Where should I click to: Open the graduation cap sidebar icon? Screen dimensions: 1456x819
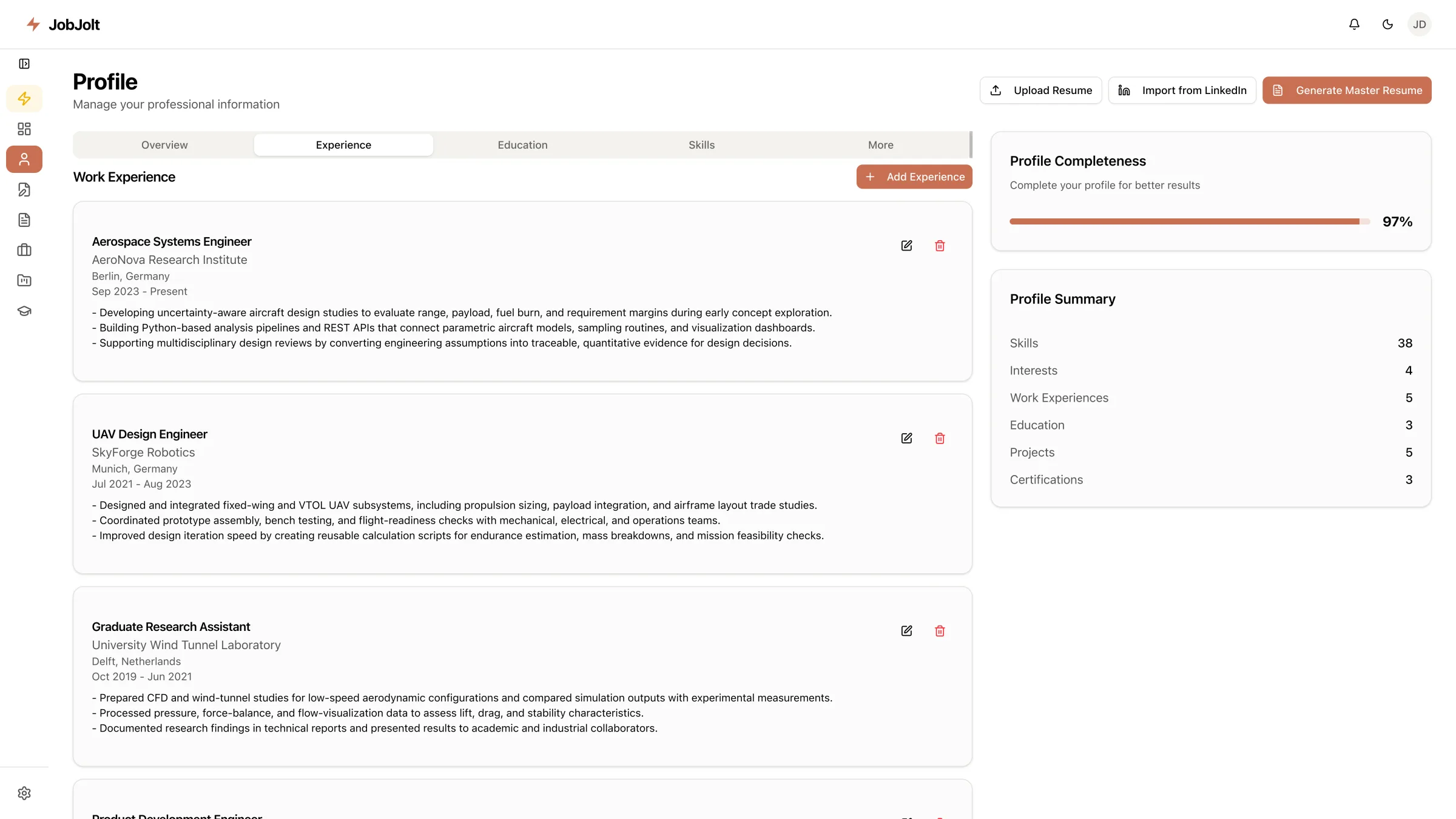pyautogui.click(x=24, y=311)
